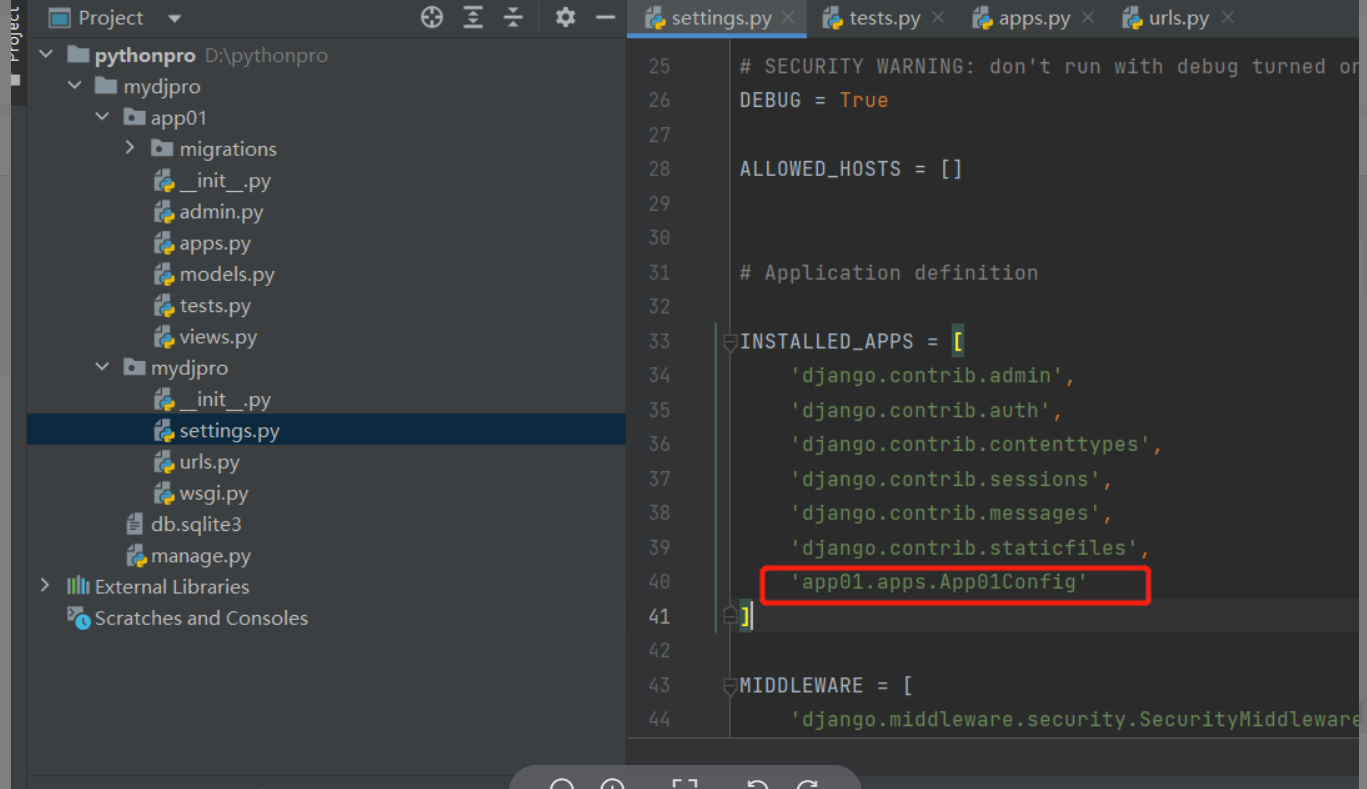Click Python file icon beside manage.py
Viewport: 1367px width, 789px height.
tap(136, 555)
